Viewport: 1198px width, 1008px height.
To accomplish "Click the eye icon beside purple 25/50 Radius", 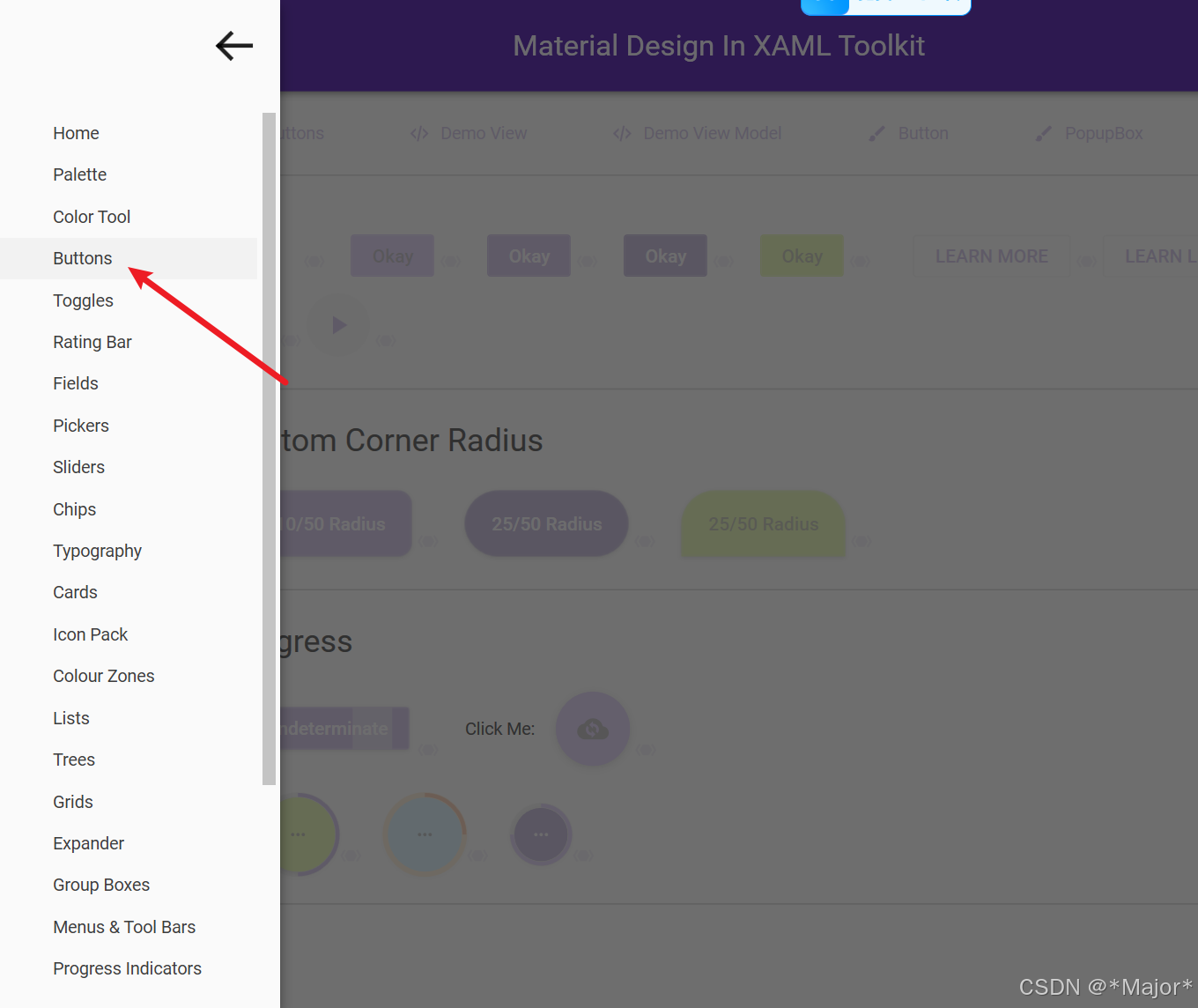I will 645,540.
